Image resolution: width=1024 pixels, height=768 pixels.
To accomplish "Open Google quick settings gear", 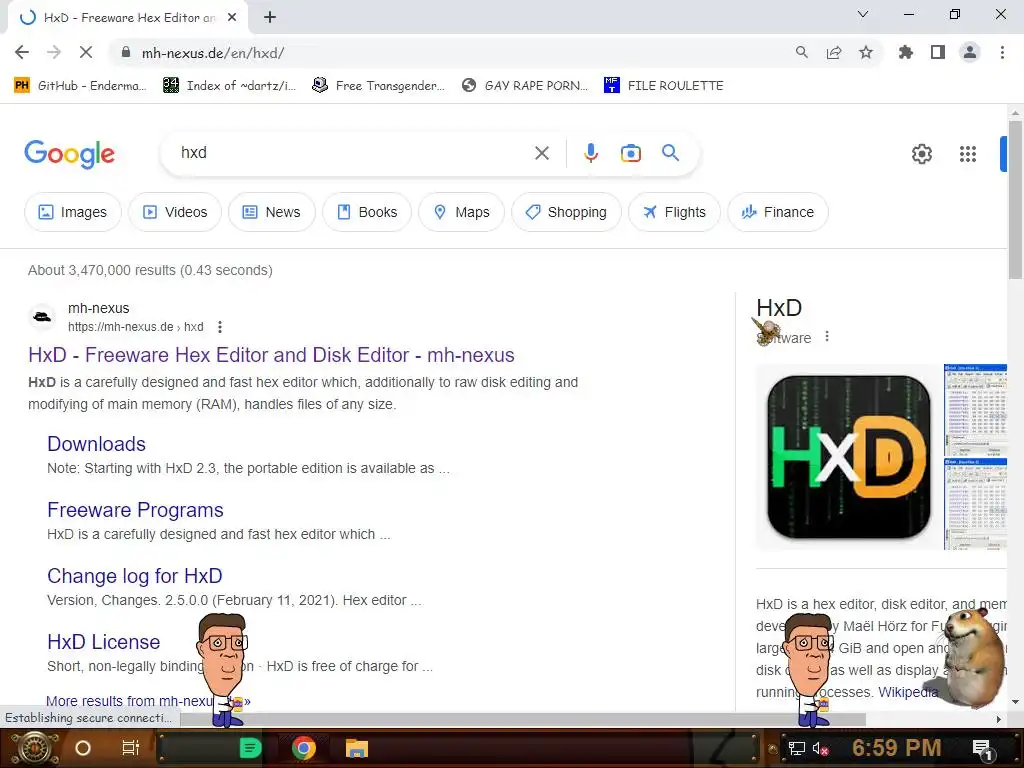I will [x=921, y=154].
